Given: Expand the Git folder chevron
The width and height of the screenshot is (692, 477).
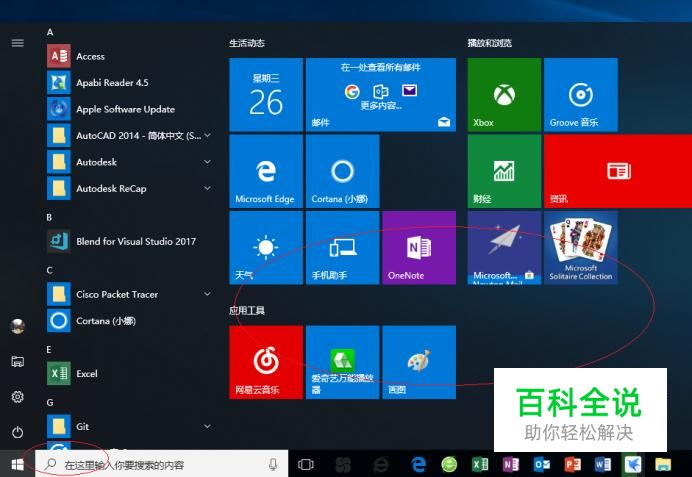Looking at the screenshot, I should (207, 426).
